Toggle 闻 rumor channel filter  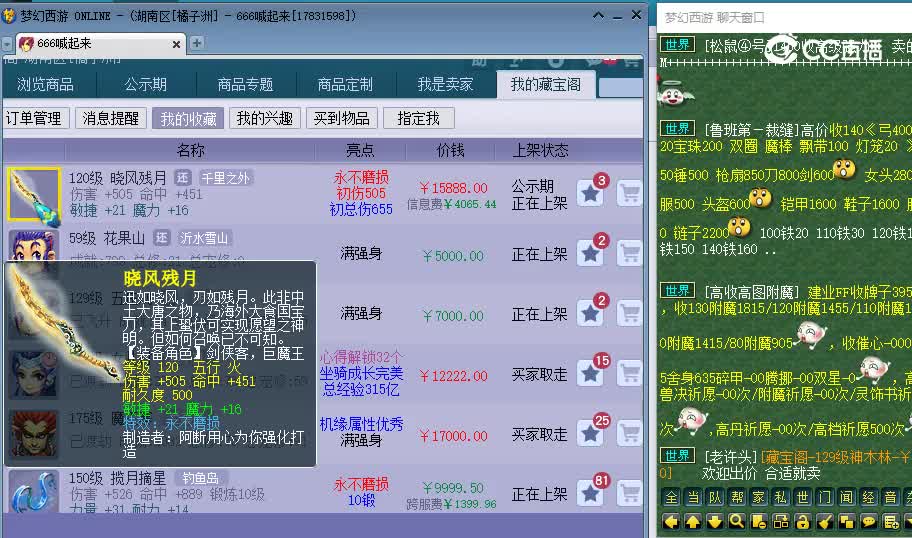coord(847,497)
